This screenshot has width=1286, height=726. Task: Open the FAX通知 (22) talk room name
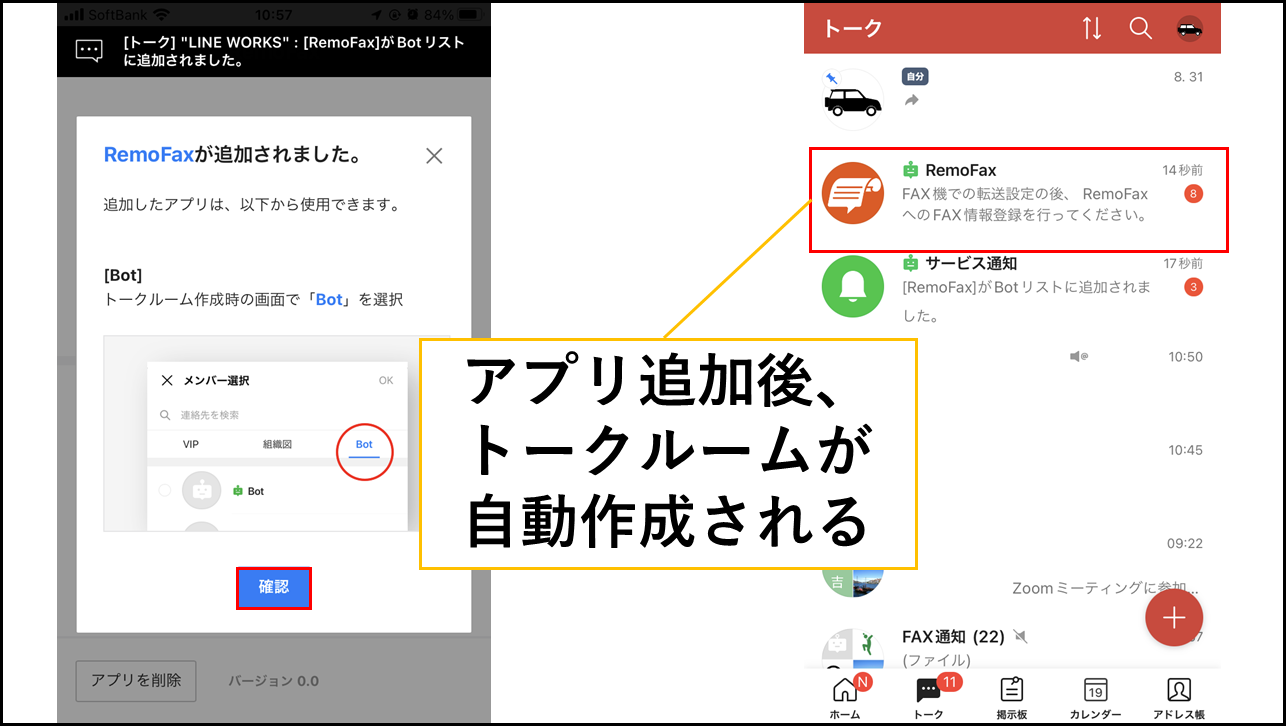click(x=953, y=637)
